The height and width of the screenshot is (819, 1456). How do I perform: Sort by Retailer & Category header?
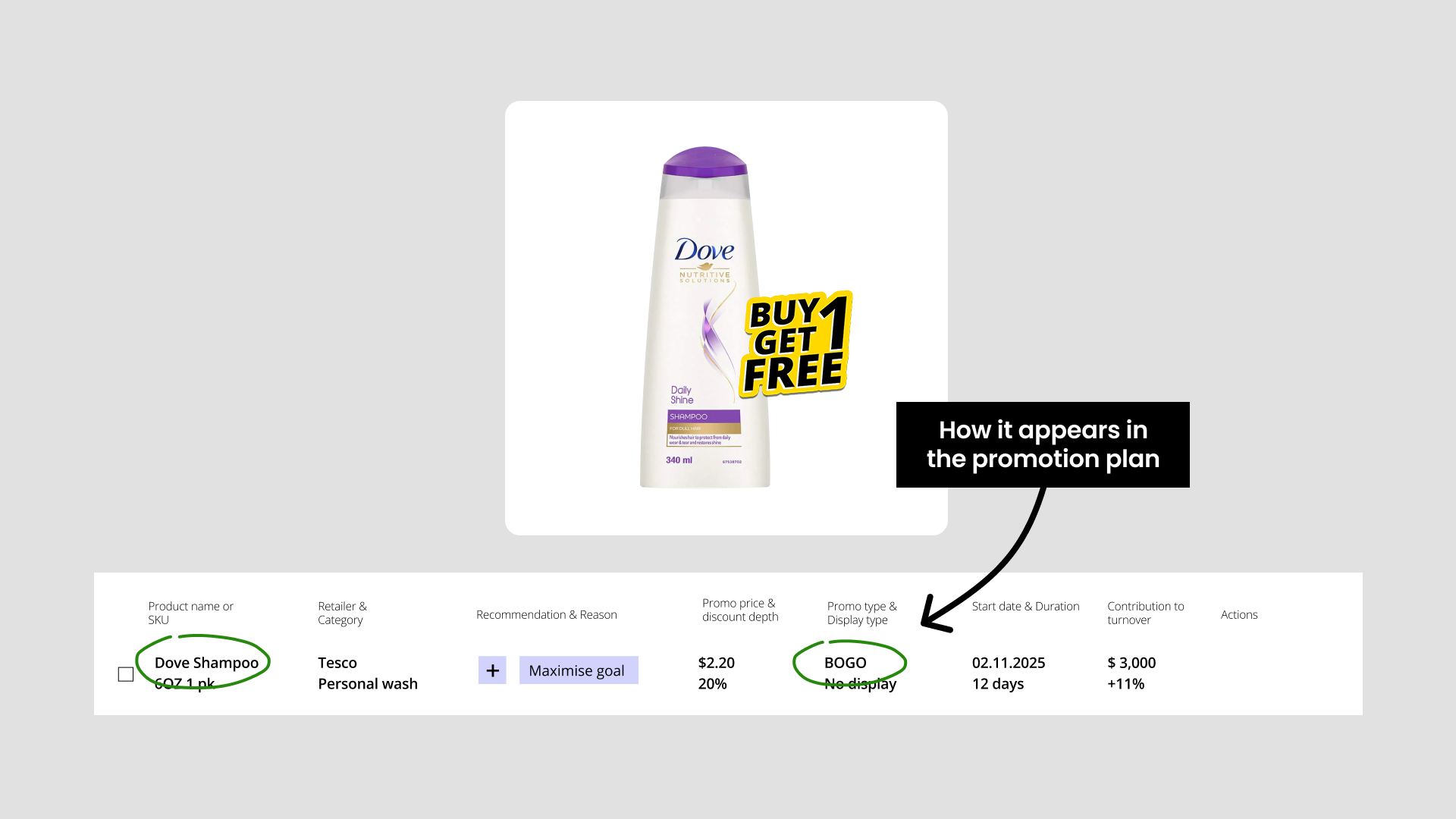coord(343,613)
